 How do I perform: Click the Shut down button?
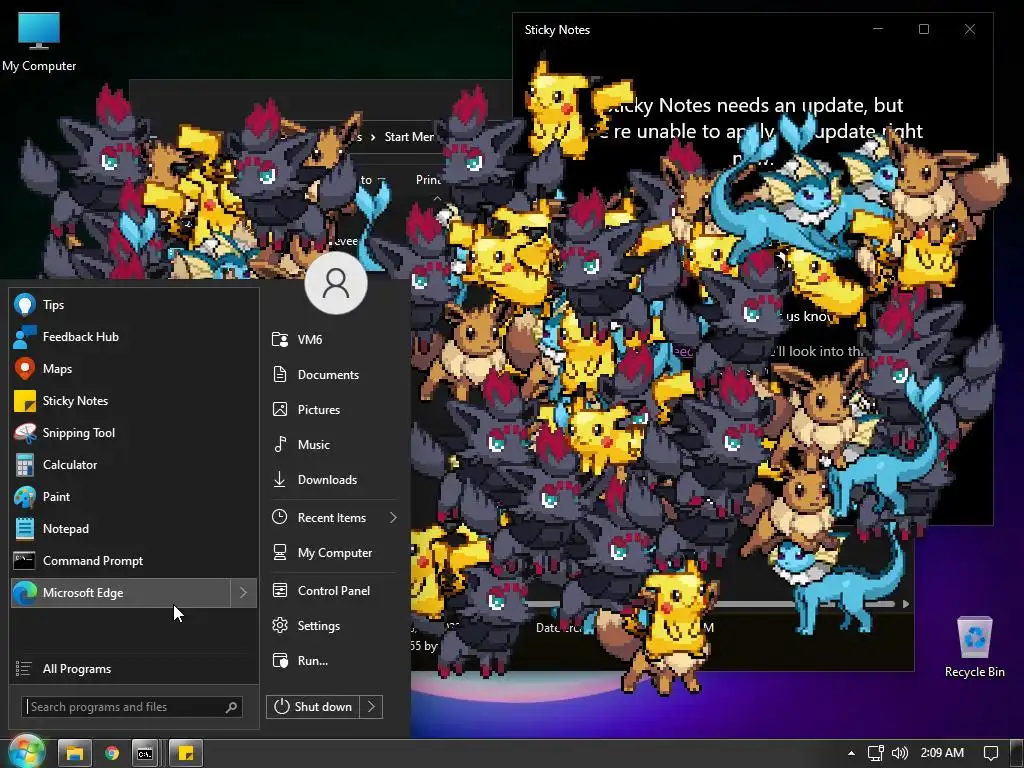[x=313, y=707]
